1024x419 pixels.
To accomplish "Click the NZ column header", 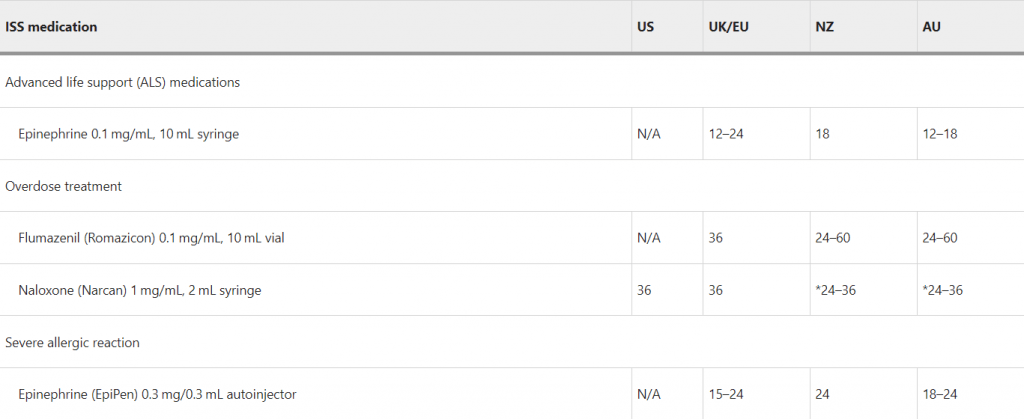I will [x=824, y=27].
